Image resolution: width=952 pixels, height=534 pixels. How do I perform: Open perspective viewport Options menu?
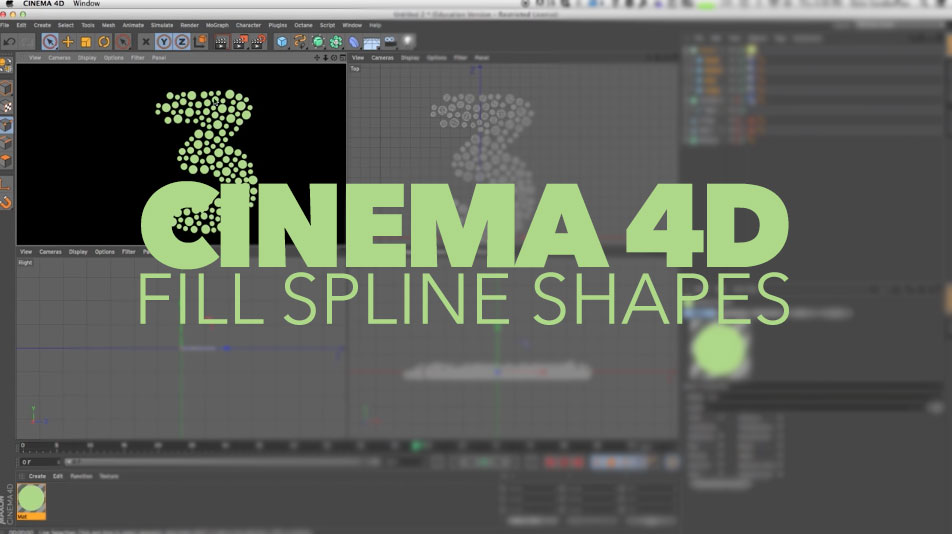pyautogui.click(x=114, y=58)
